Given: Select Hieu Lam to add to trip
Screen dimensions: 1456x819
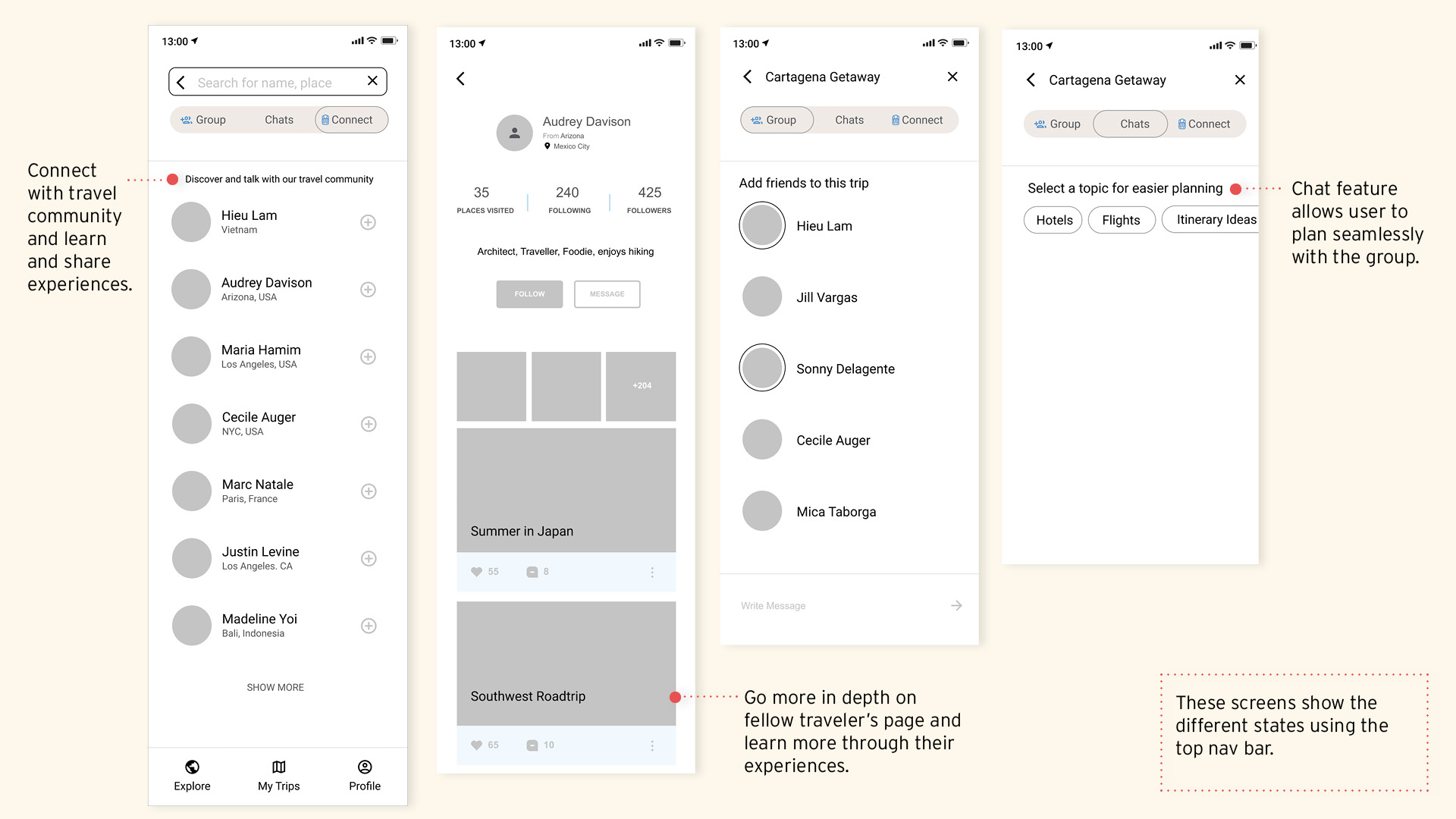Looking at the screenshot, I should (762, 225).
